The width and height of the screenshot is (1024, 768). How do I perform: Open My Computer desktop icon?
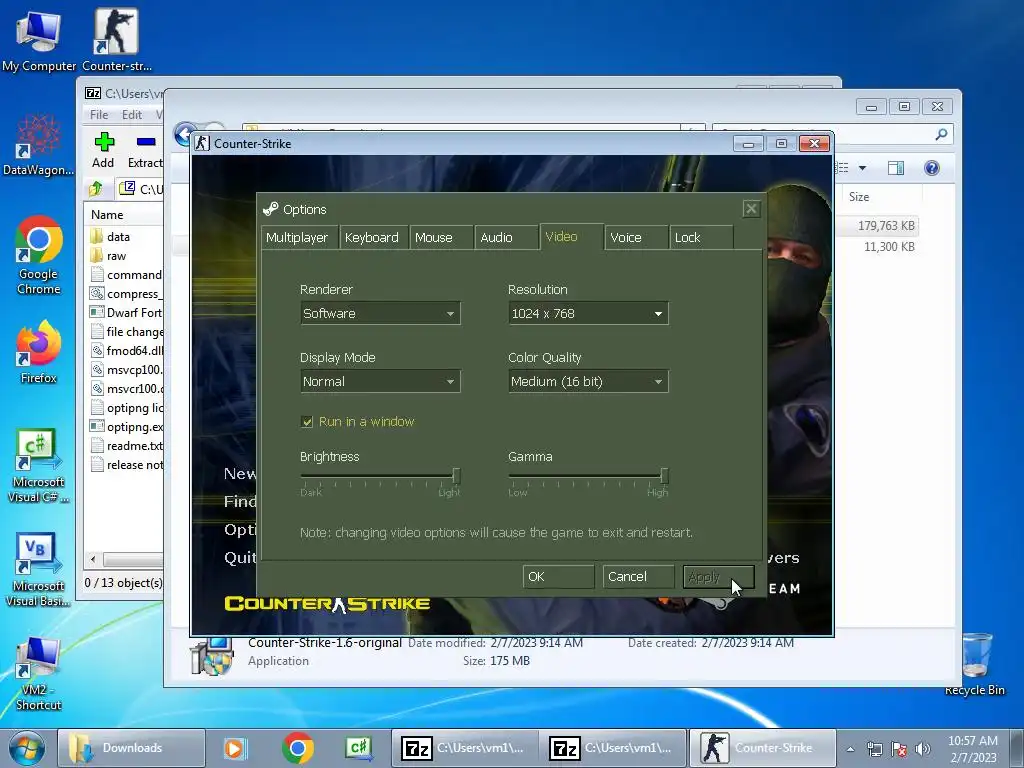click(x=39, y=40)
